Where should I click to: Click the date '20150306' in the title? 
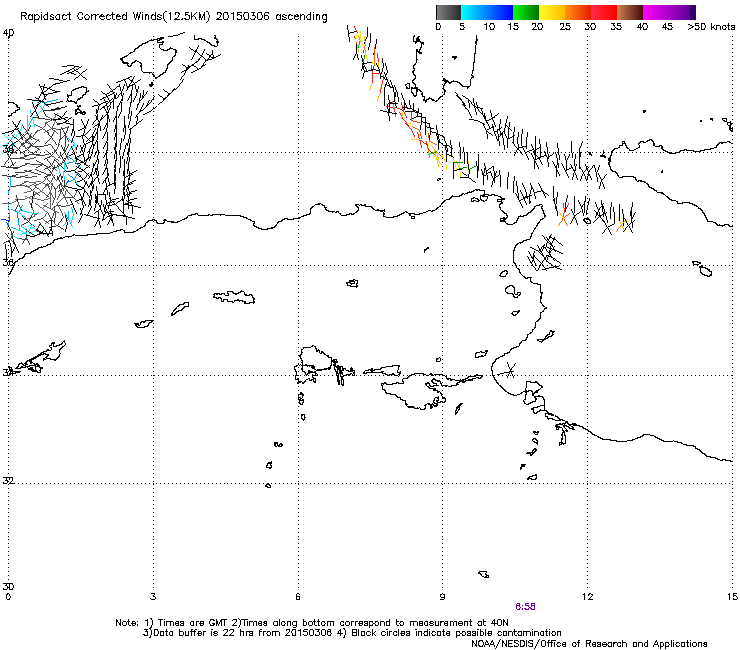click(243, 17)
